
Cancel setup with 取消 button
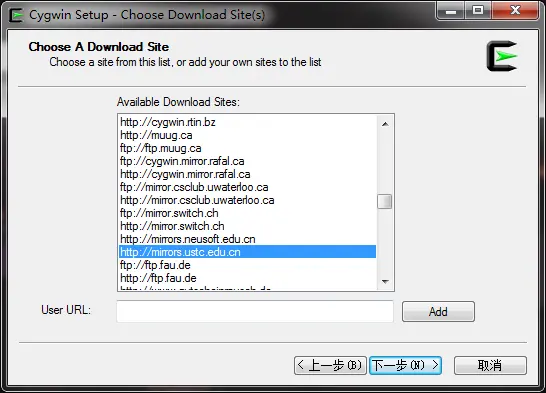[490, 365]
